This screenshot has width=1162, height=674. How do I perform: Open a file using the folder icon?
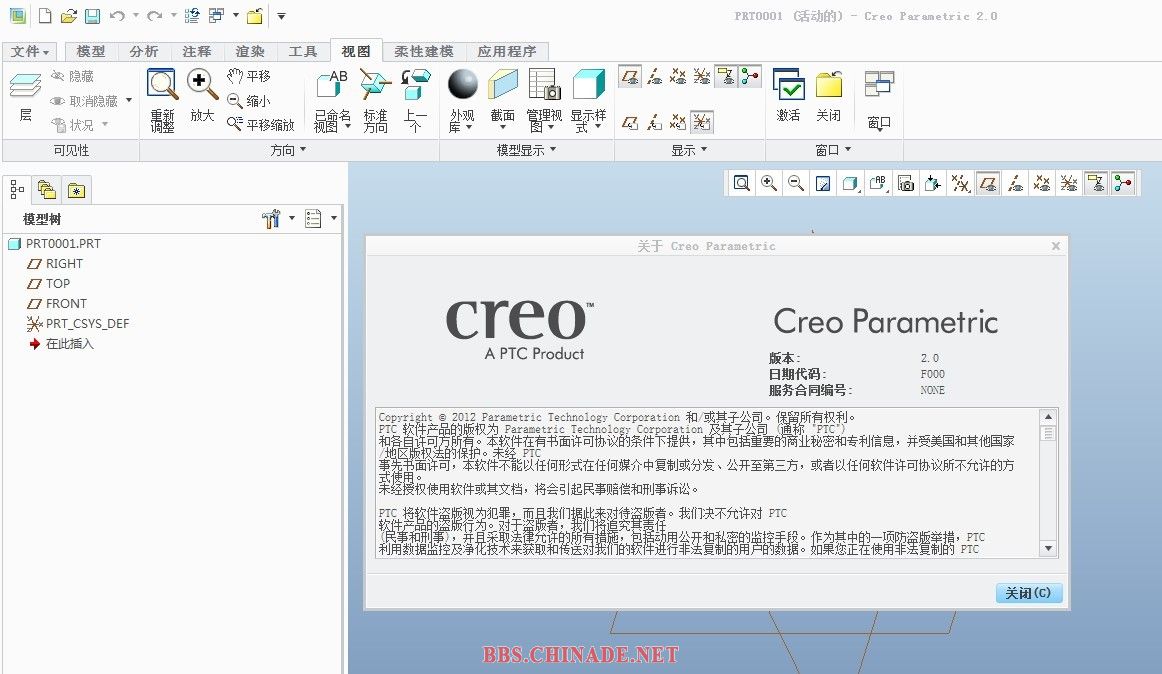pos(68,16)
